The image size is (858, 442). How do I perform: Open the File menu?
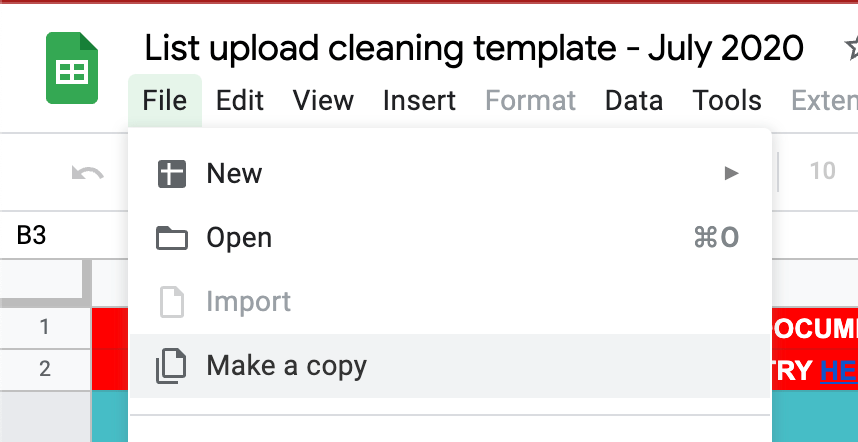tap(165, 100)
